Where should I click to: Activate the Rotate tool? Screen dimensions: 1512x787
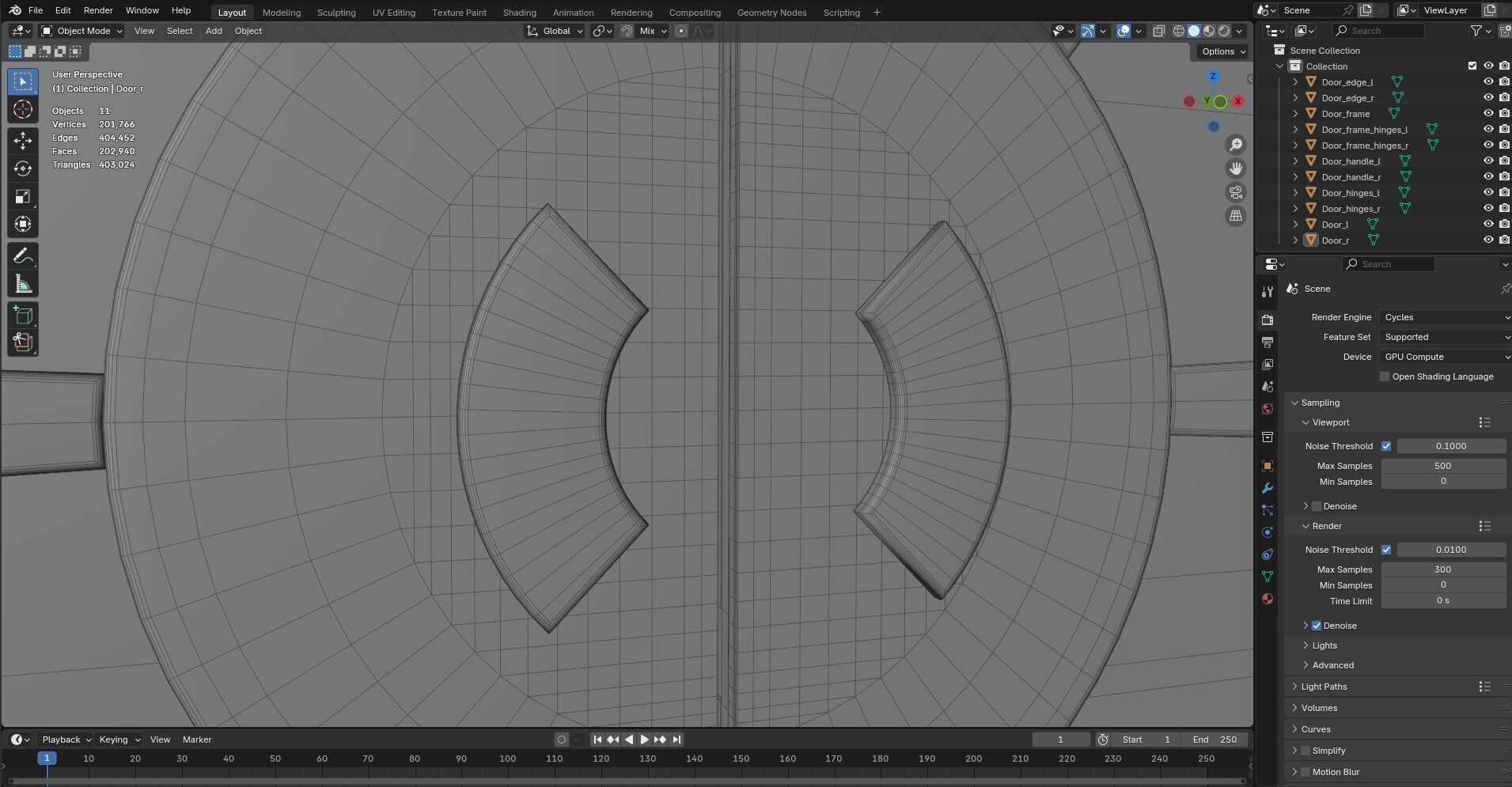[22, 168]
